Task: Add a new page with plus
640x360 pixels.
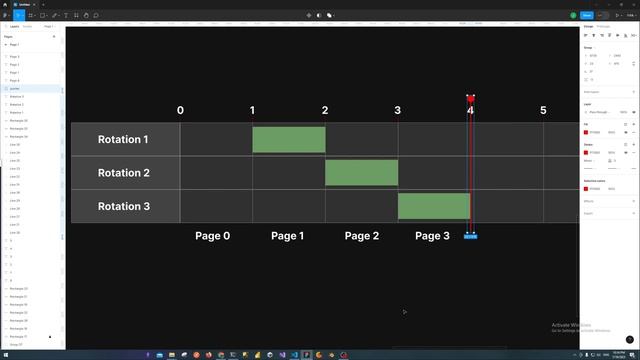Action: click(54, 37)
